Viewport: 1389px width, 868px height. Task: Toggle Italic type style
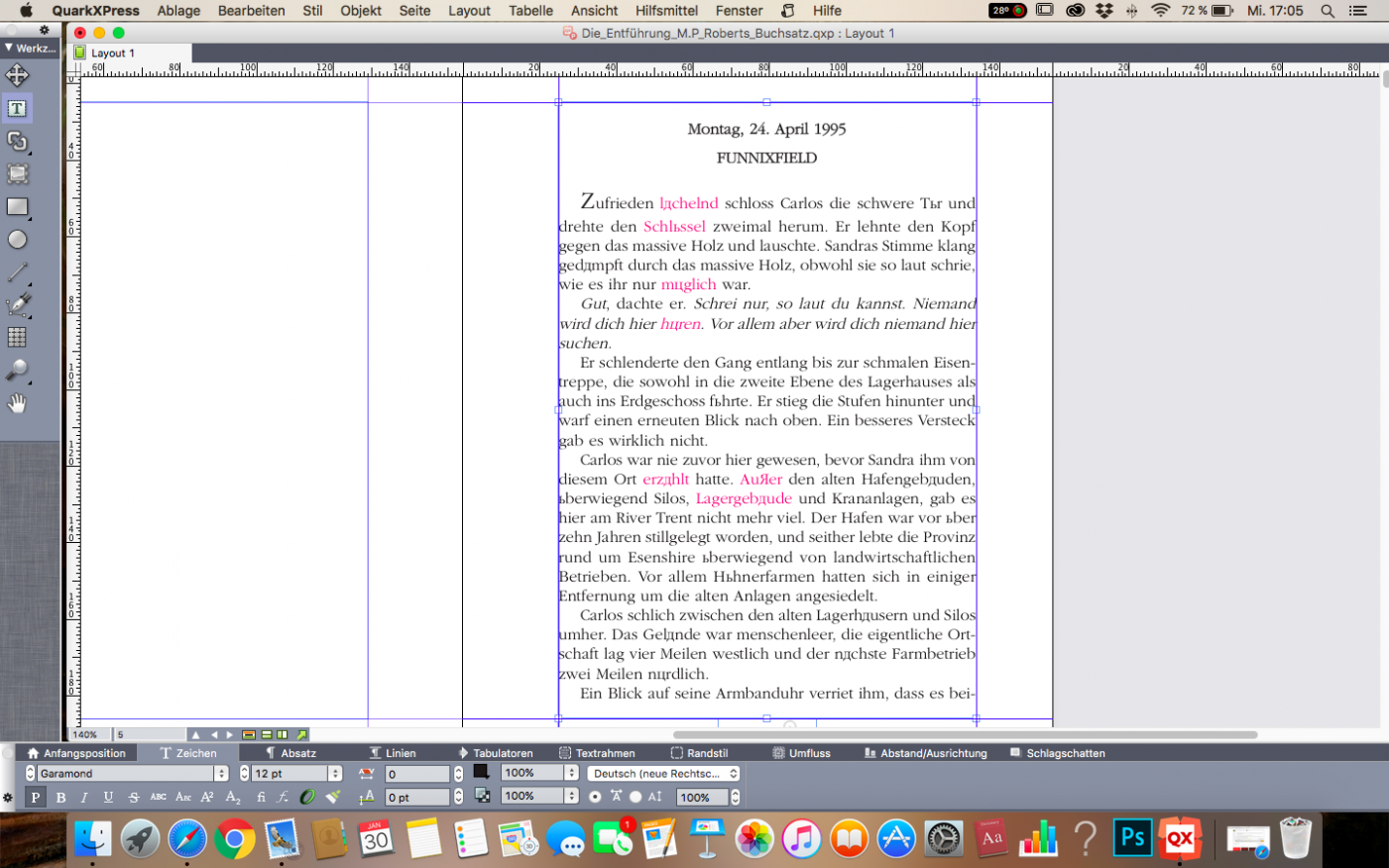tap(84, 797)
